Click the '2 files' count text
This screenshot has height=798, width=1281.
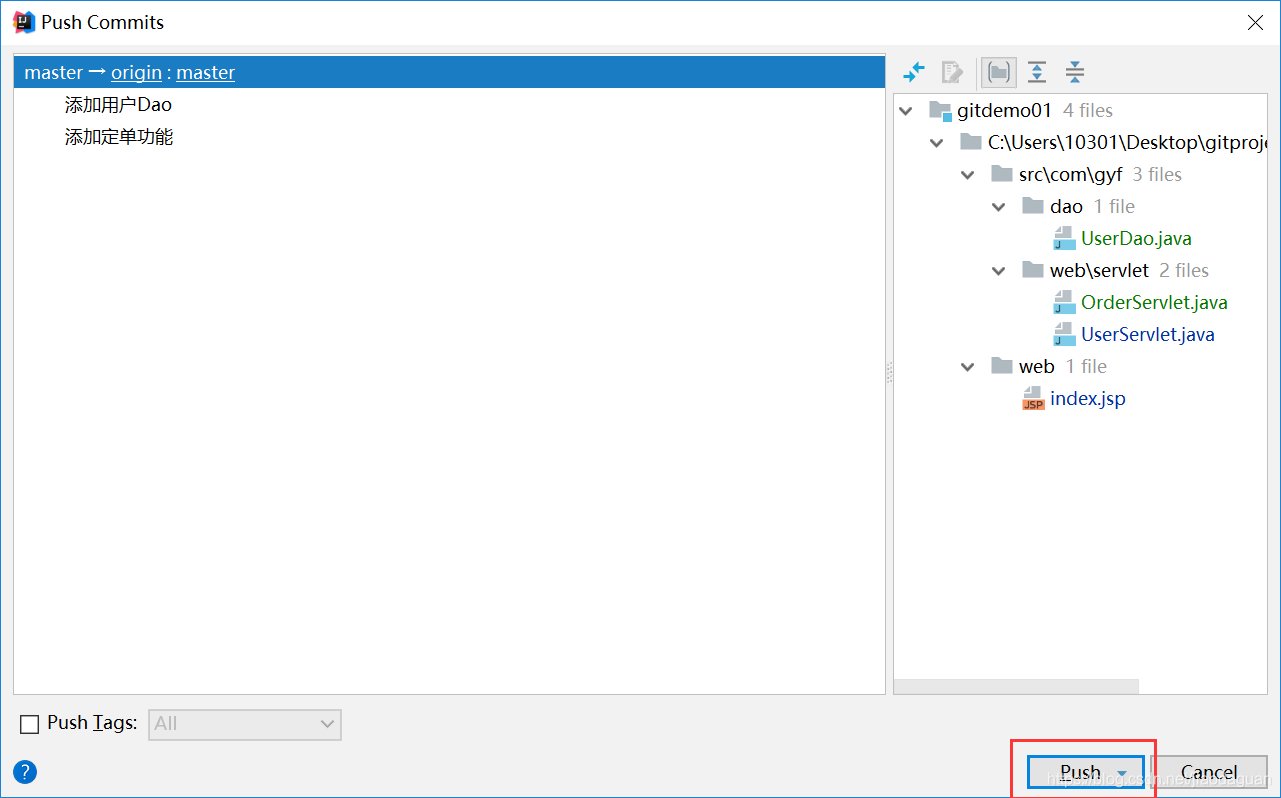click(x=1184, y=271)
